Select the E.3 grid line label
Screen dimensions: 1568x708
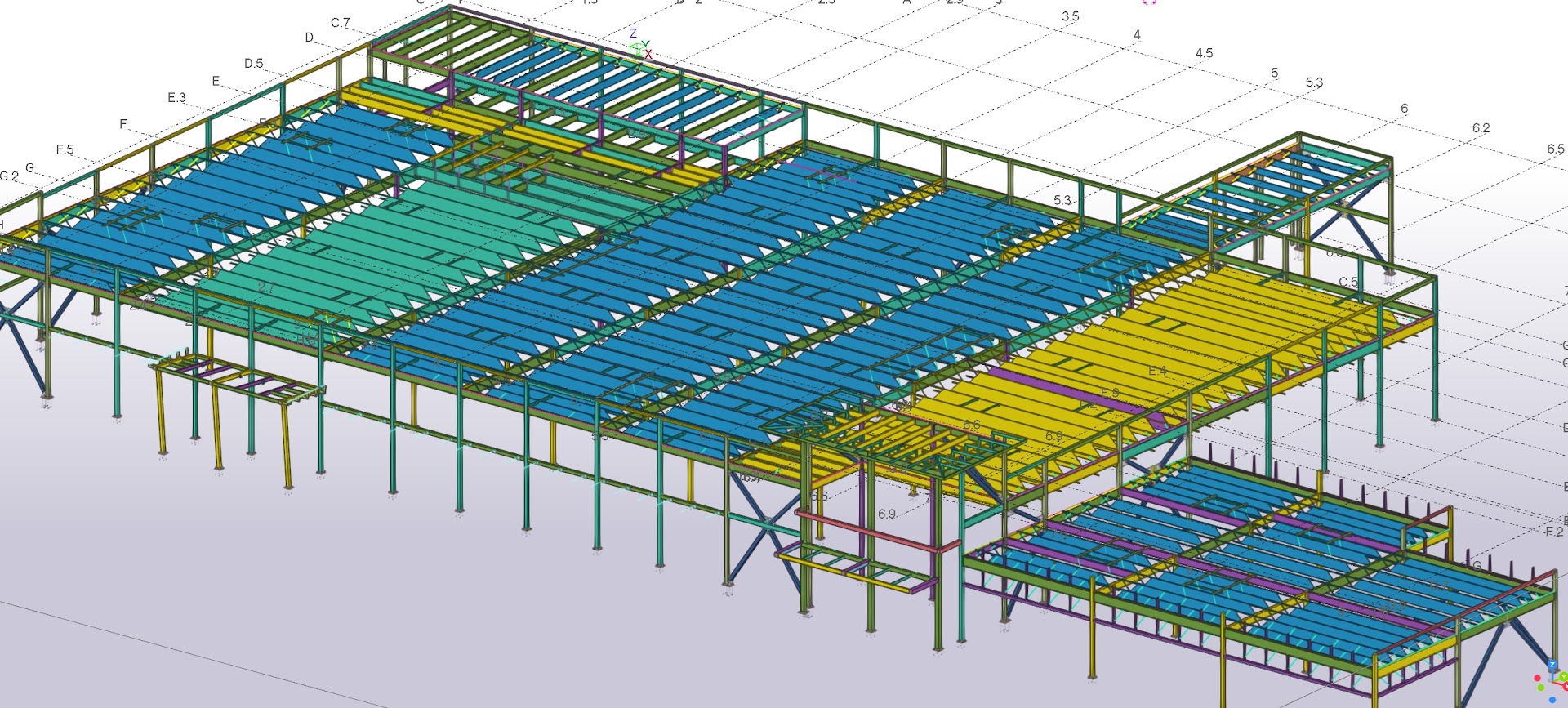pyautogui.click(x=176, y=98)
